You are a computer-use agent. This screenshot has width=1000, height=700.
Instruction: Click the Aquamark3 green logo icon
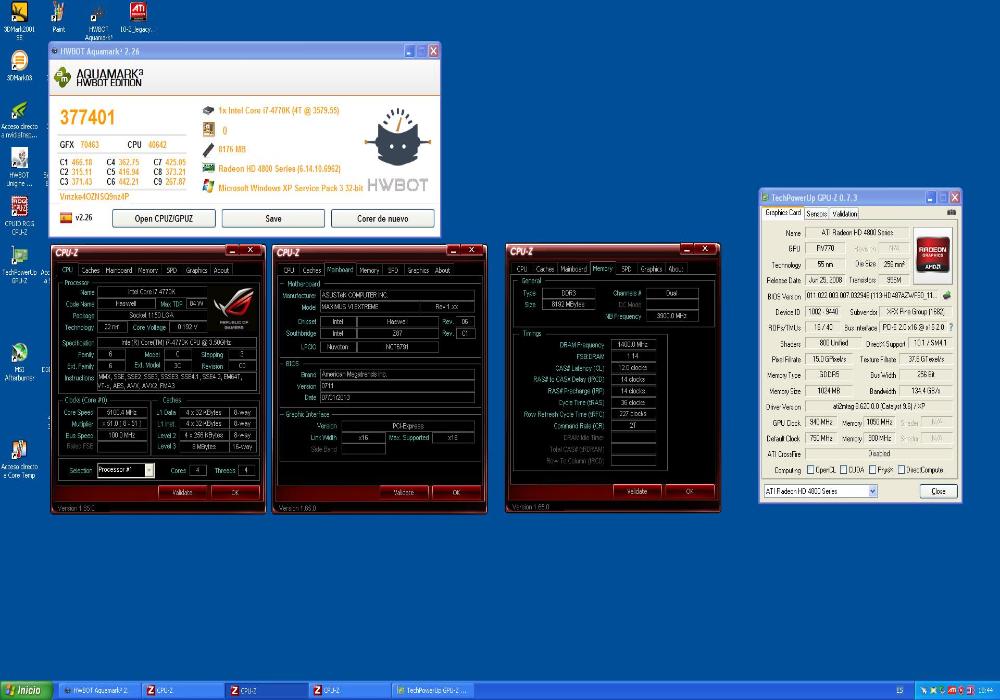click(x=62, y=78)
